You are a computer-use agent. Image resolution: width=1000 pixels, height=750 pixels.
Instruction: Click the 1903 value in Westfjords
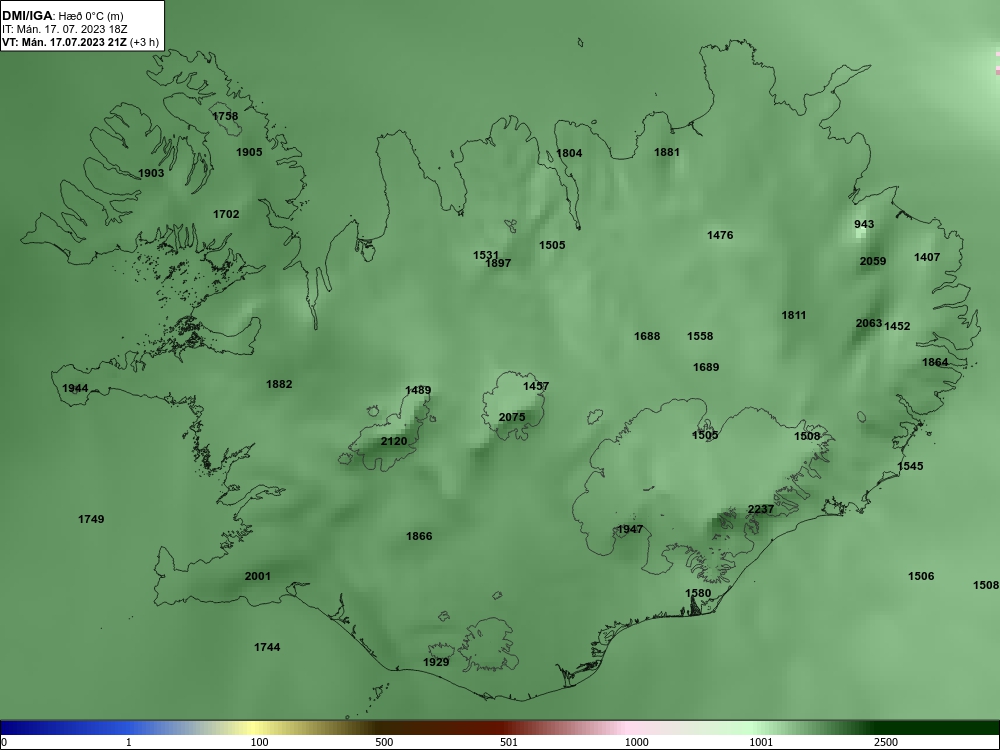coord(151,173)
